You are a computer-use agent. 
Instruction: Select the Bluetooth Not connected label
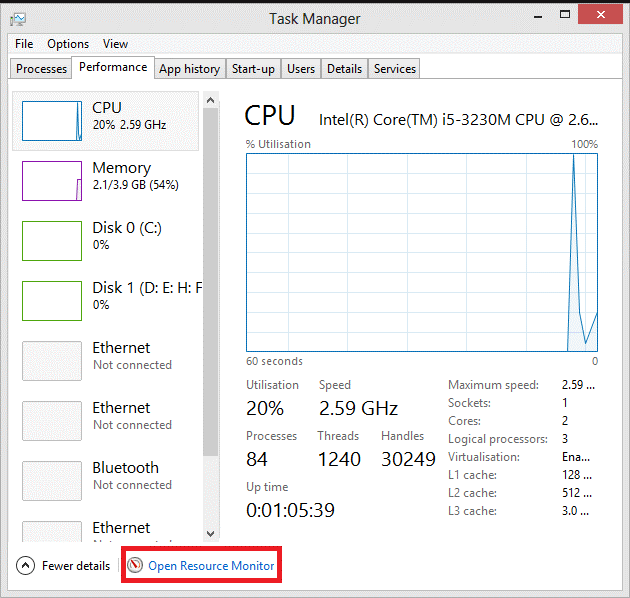tap(132, 484)
